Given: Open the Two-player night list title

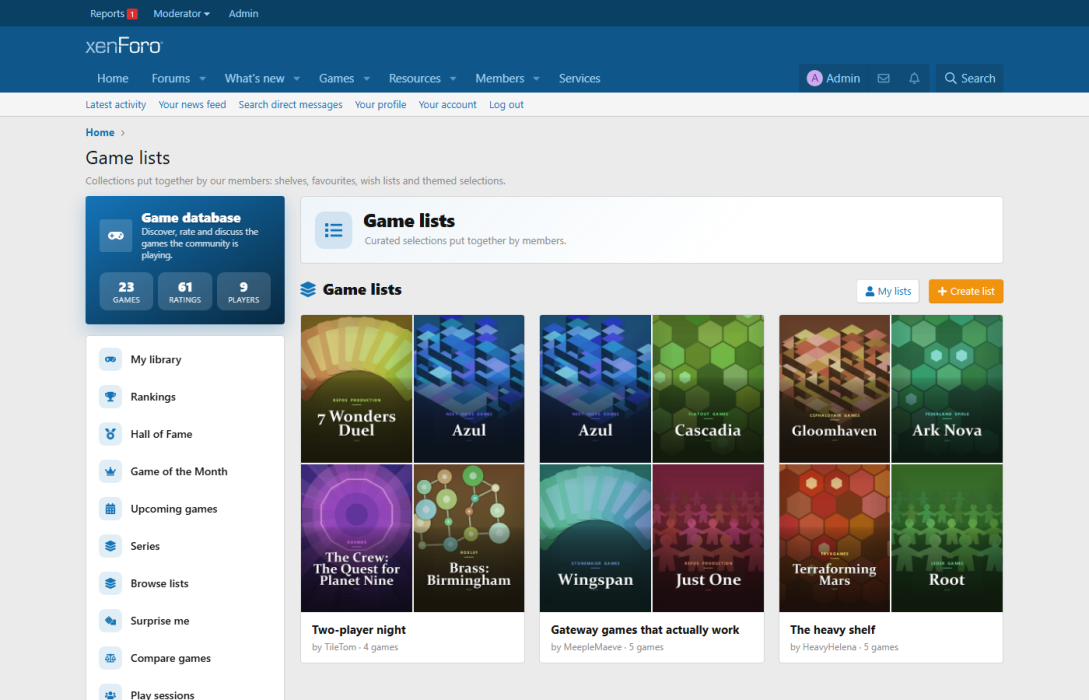Looking at the screenshot, I should coord(358,630).
